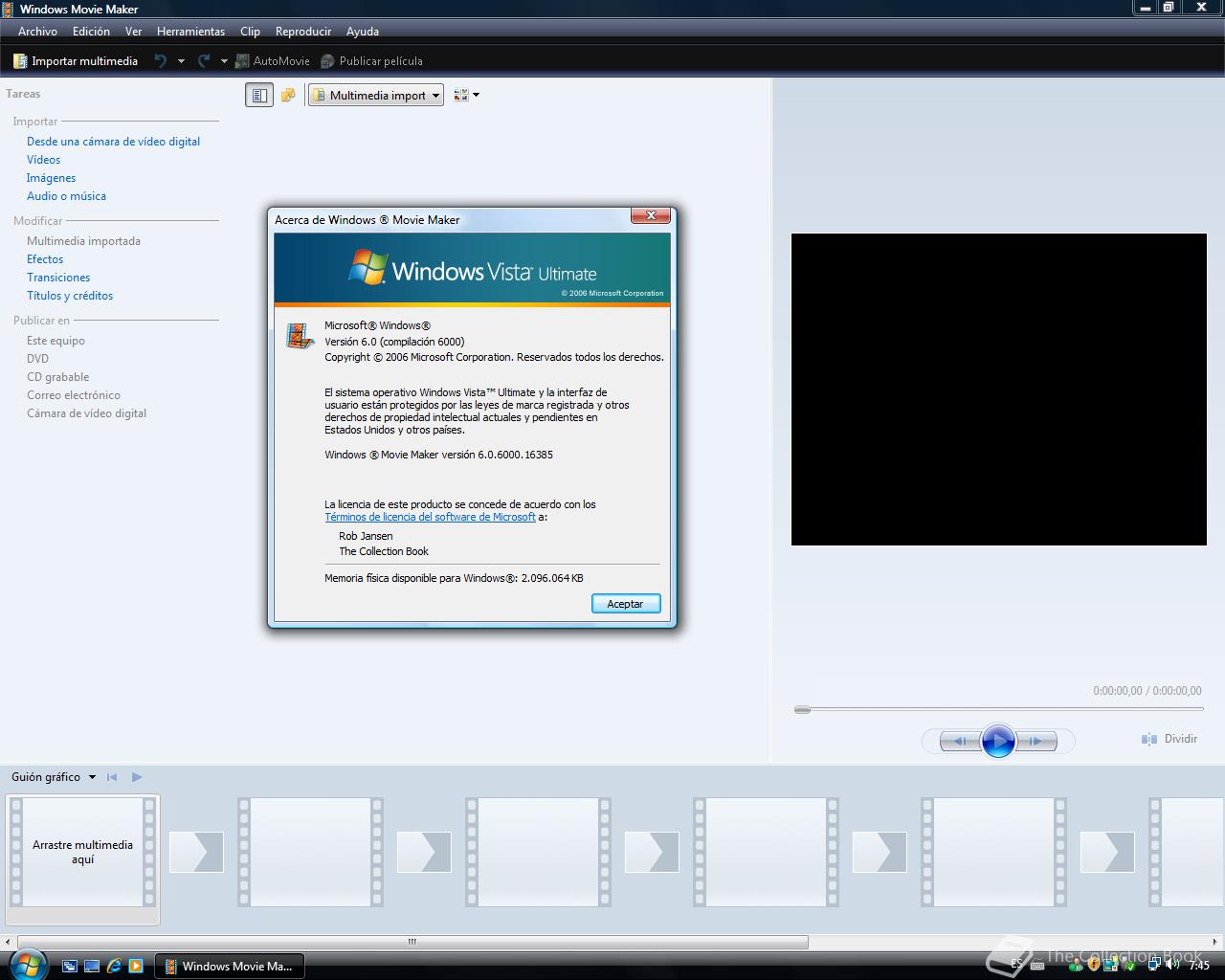Click Correo electrónico publish option
This screenshot has width=1225, height=980.
click(74, 394)
